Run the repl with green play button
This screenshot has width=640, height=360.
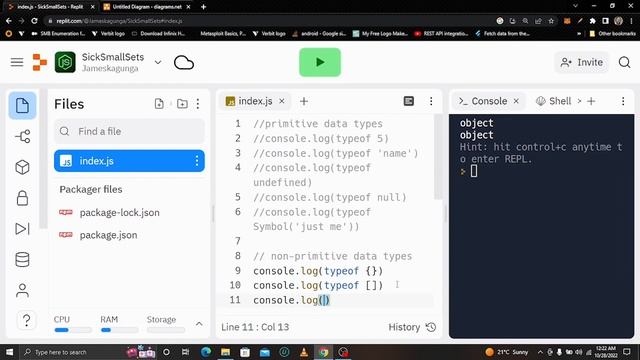320,62
